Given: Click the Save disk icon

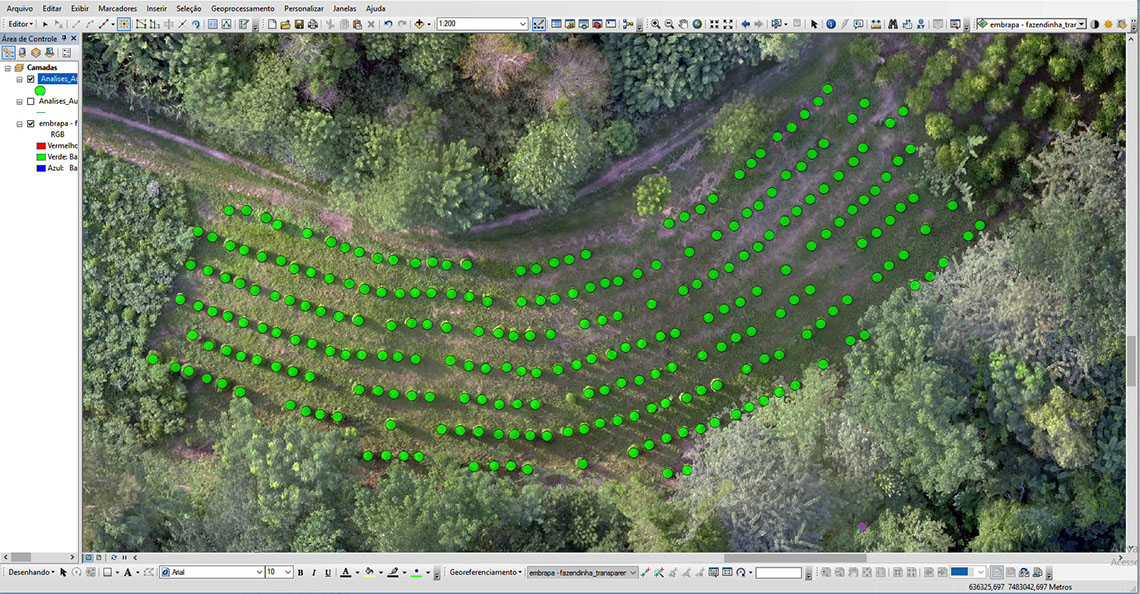Looking at the screenshot, I should coord(299,24).
